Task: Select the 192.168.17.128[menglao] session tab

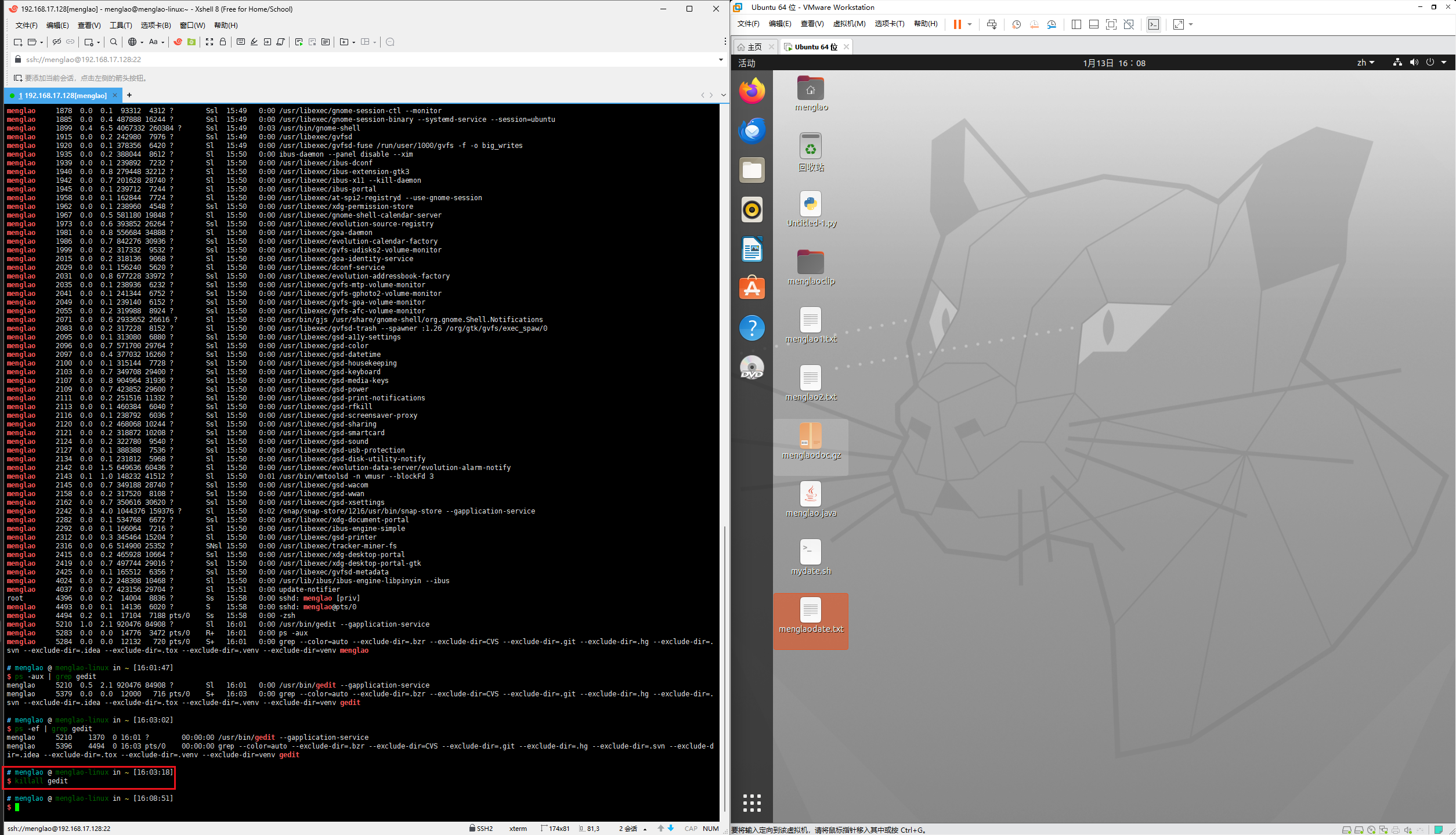Action: (x=63, y=96)
